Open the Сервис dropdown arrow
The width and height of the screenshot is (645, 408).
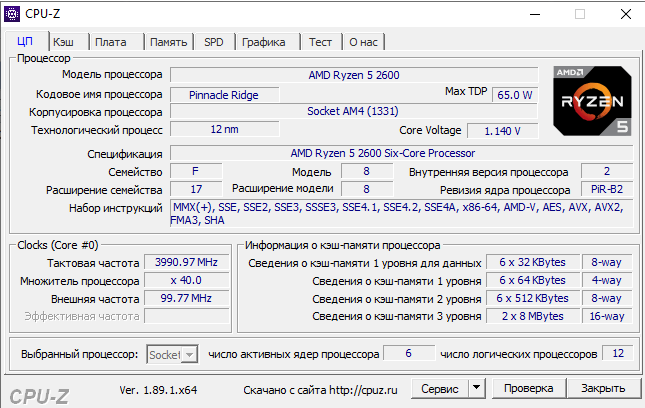point(476,388)
